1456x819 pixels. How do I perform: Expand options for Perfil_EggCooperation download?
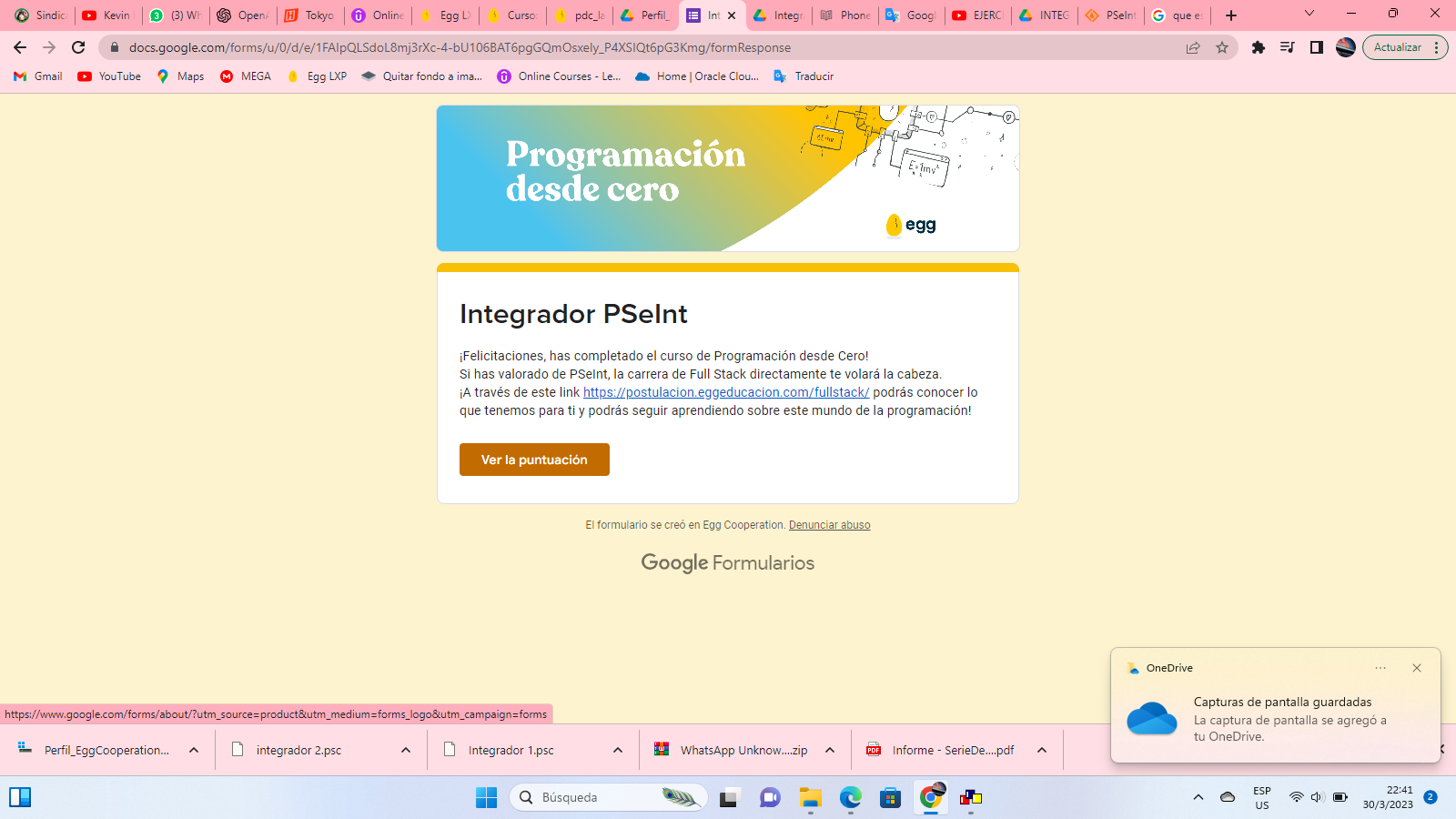pos(194,750)
